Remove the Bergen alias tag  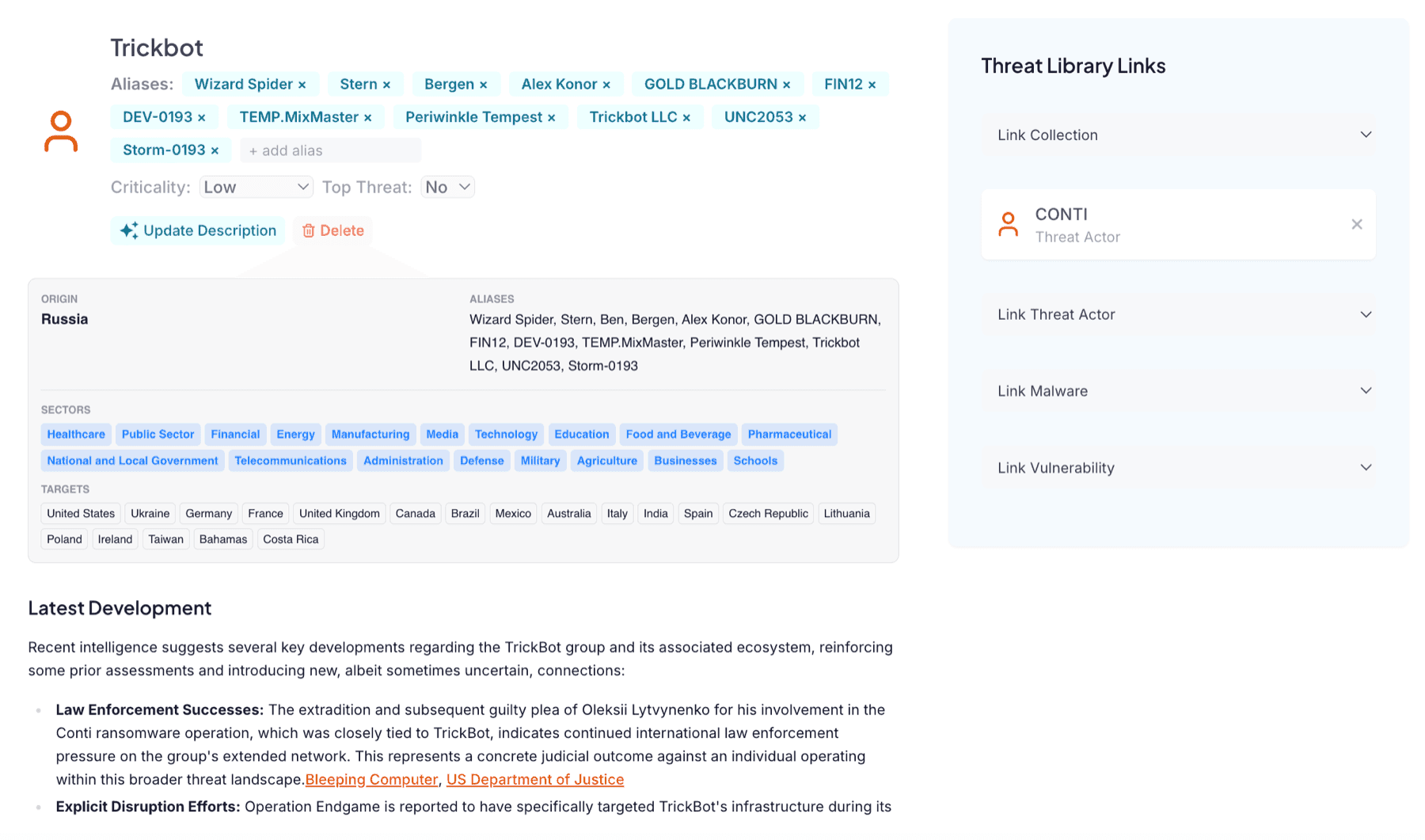coord(483,85)
